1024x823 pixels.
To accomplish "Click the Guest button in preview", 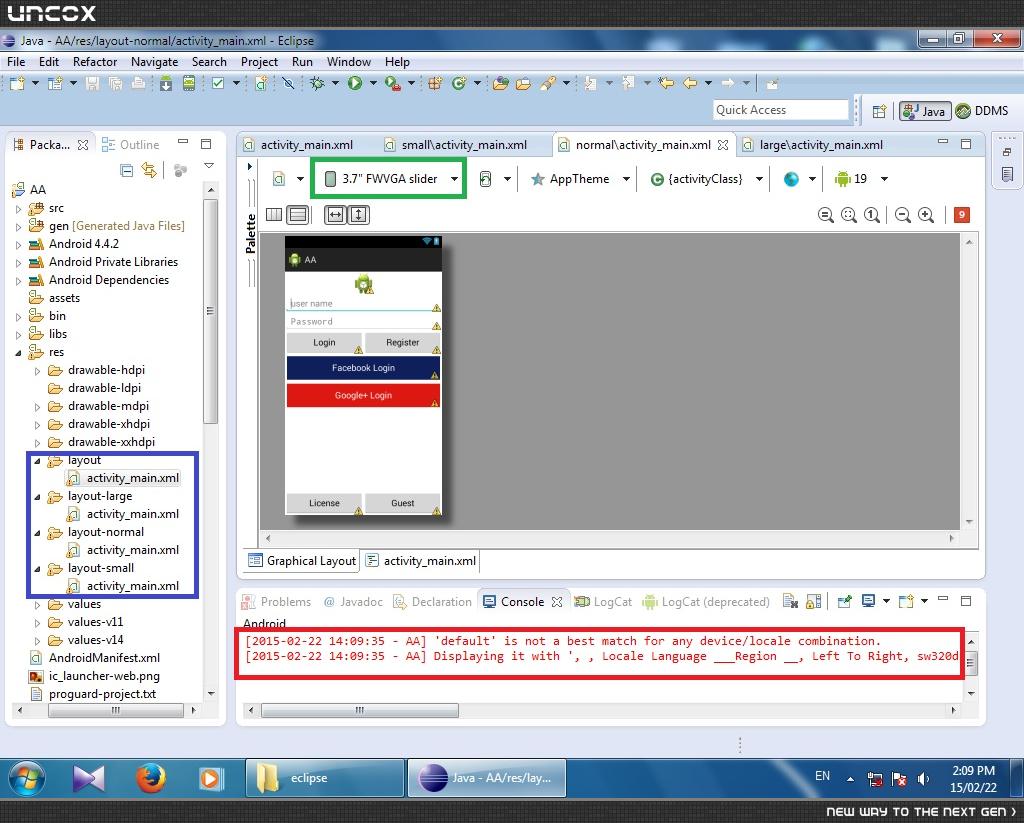I will [x=402, y=503].
